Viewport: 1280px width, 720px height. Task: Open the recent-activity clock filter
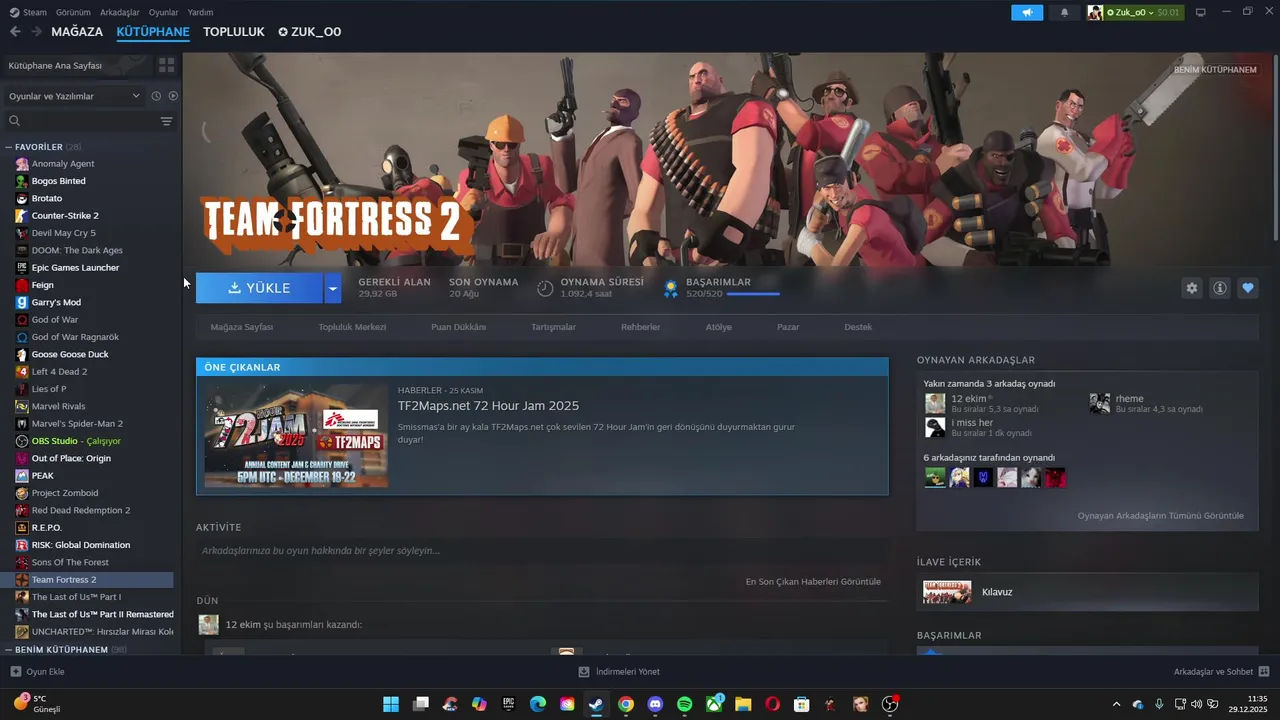coord(156,96)
